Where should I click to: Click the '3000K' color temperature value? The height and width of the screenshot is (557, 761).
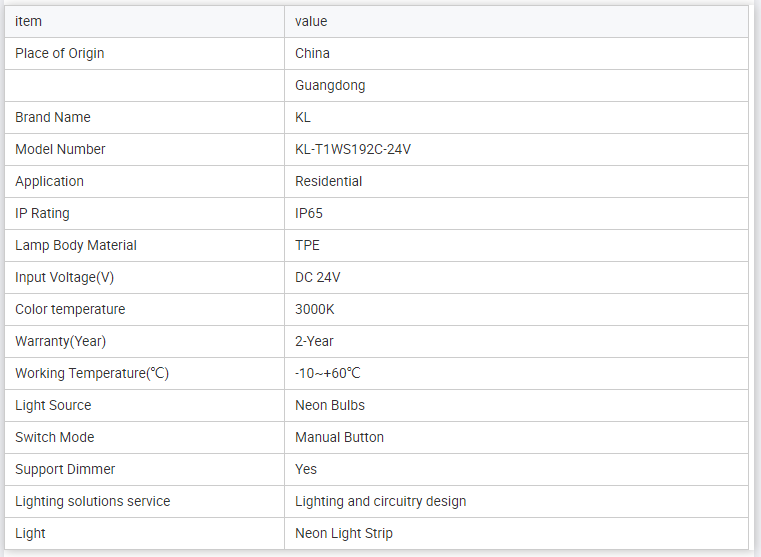(315, 309)
